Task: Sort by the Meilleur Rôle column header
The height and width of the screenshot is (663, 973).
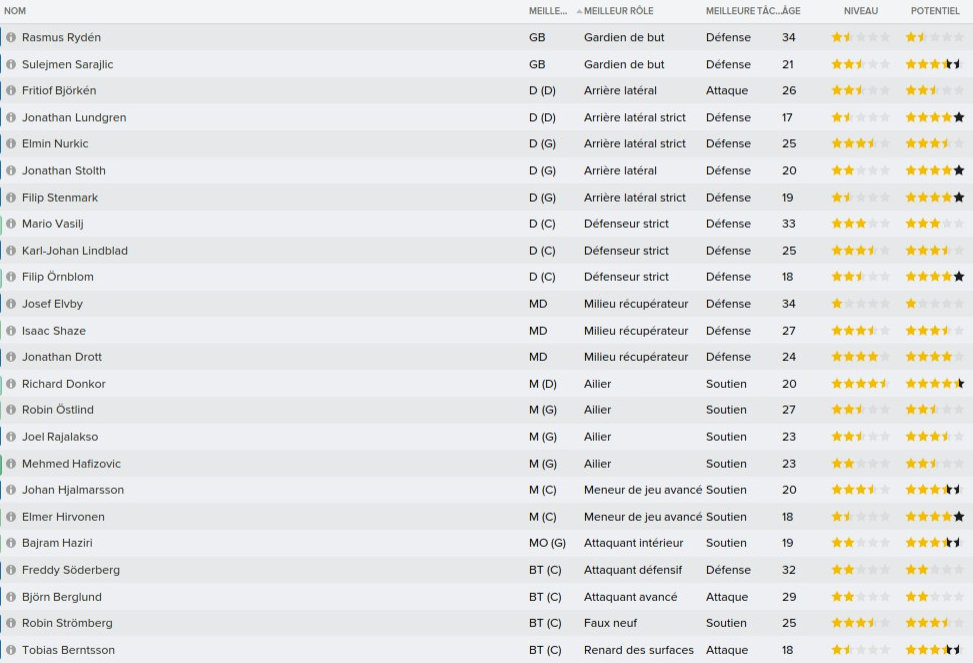Action: (x=619, y=11)
